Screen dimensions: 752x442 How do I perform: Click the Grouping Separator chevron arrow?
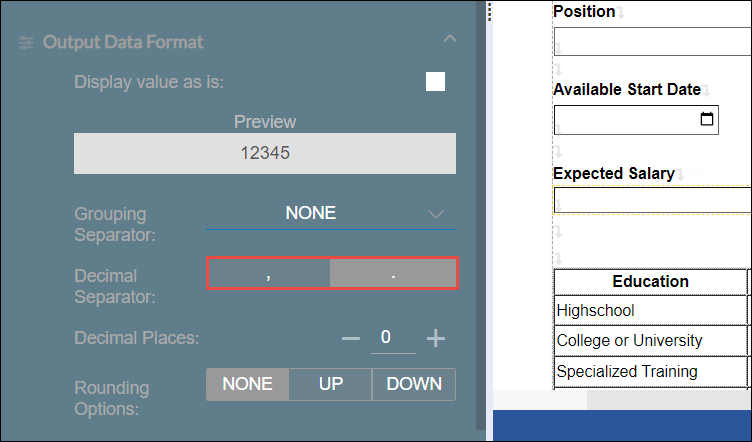[x=436, y=214]
